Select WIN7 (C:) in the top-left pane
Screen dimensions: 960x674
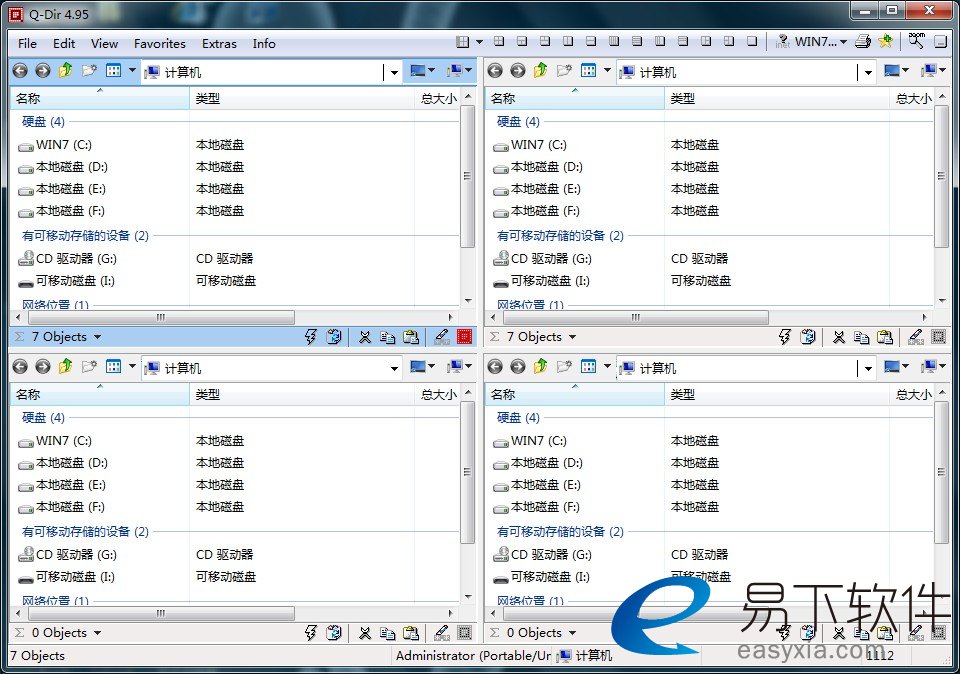click(54, 145)
